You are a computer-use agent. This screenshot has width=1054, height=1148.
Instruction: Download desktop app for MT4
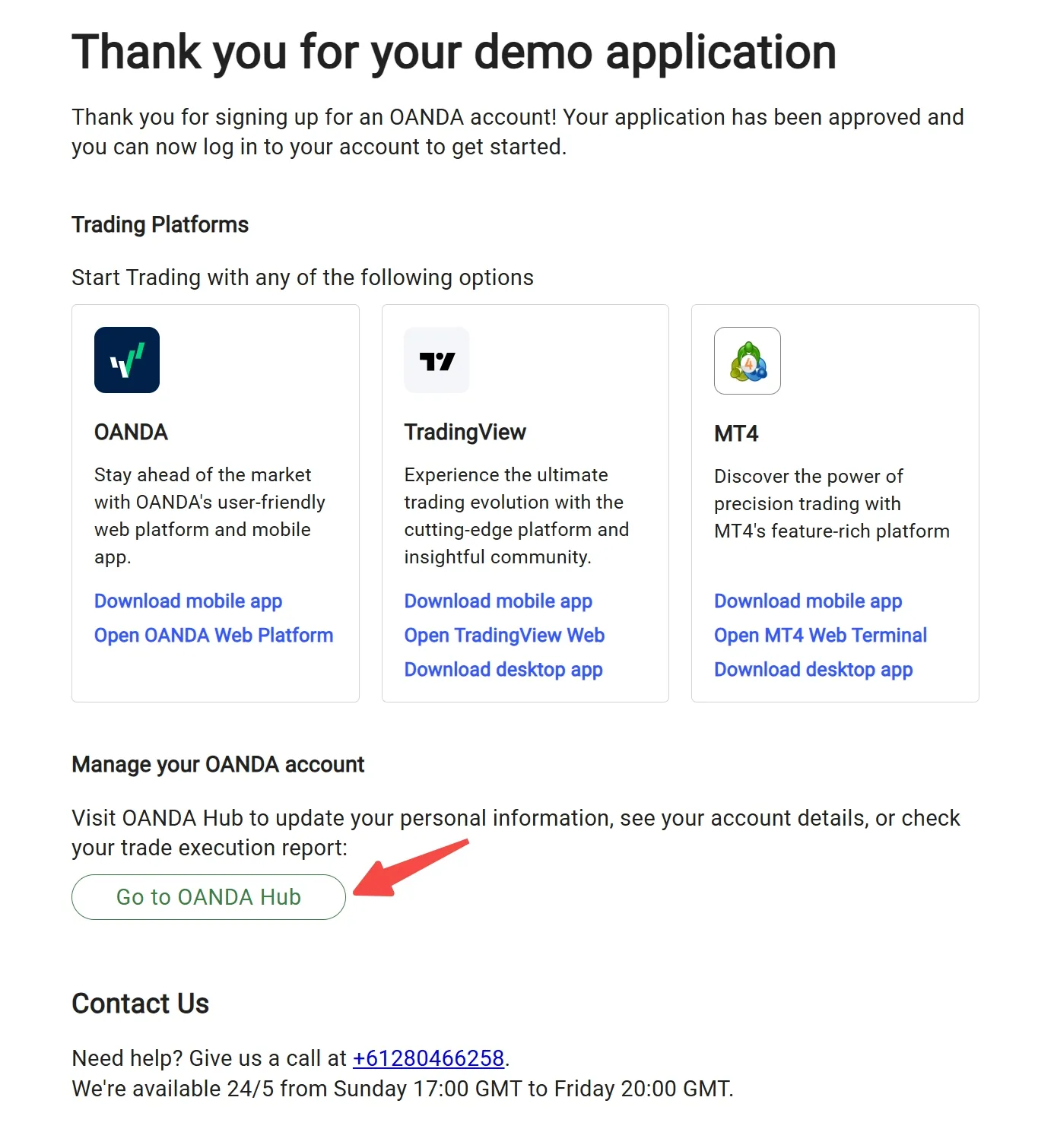click(x=814, y=669)
